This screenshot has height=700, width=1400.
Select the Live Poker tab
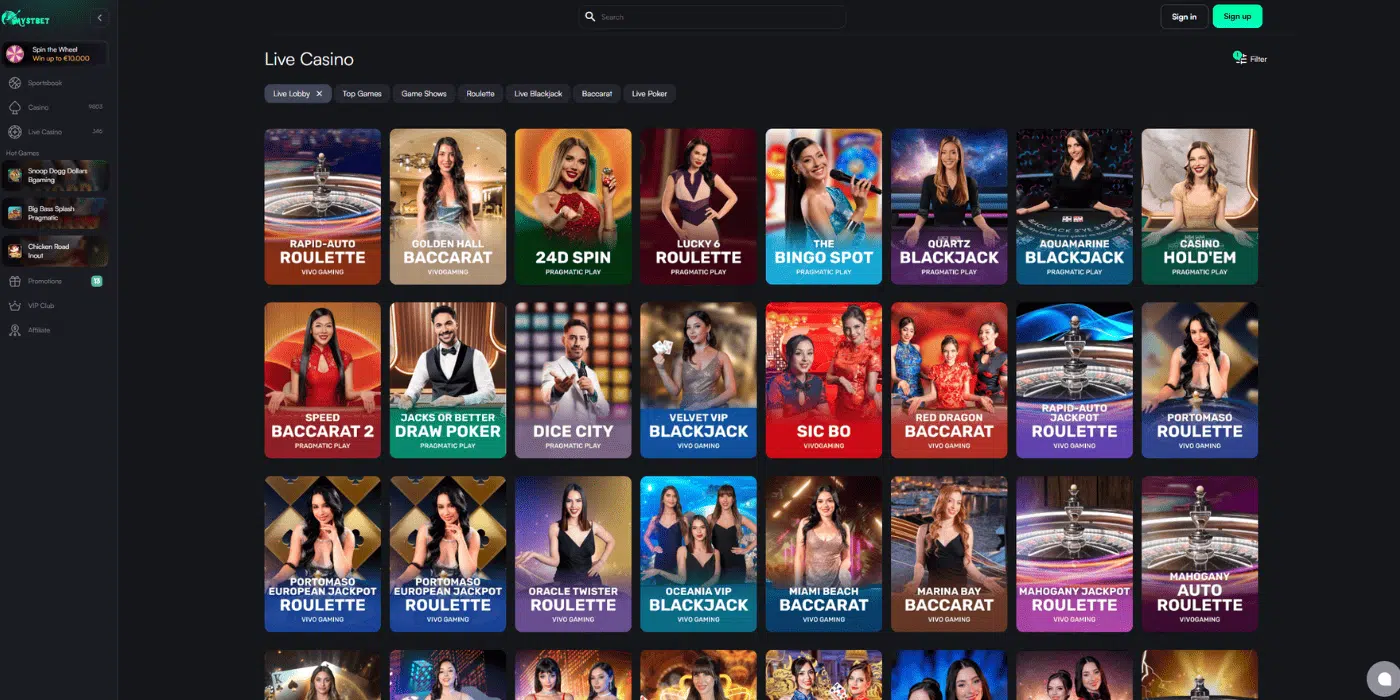tap(650, 94)
